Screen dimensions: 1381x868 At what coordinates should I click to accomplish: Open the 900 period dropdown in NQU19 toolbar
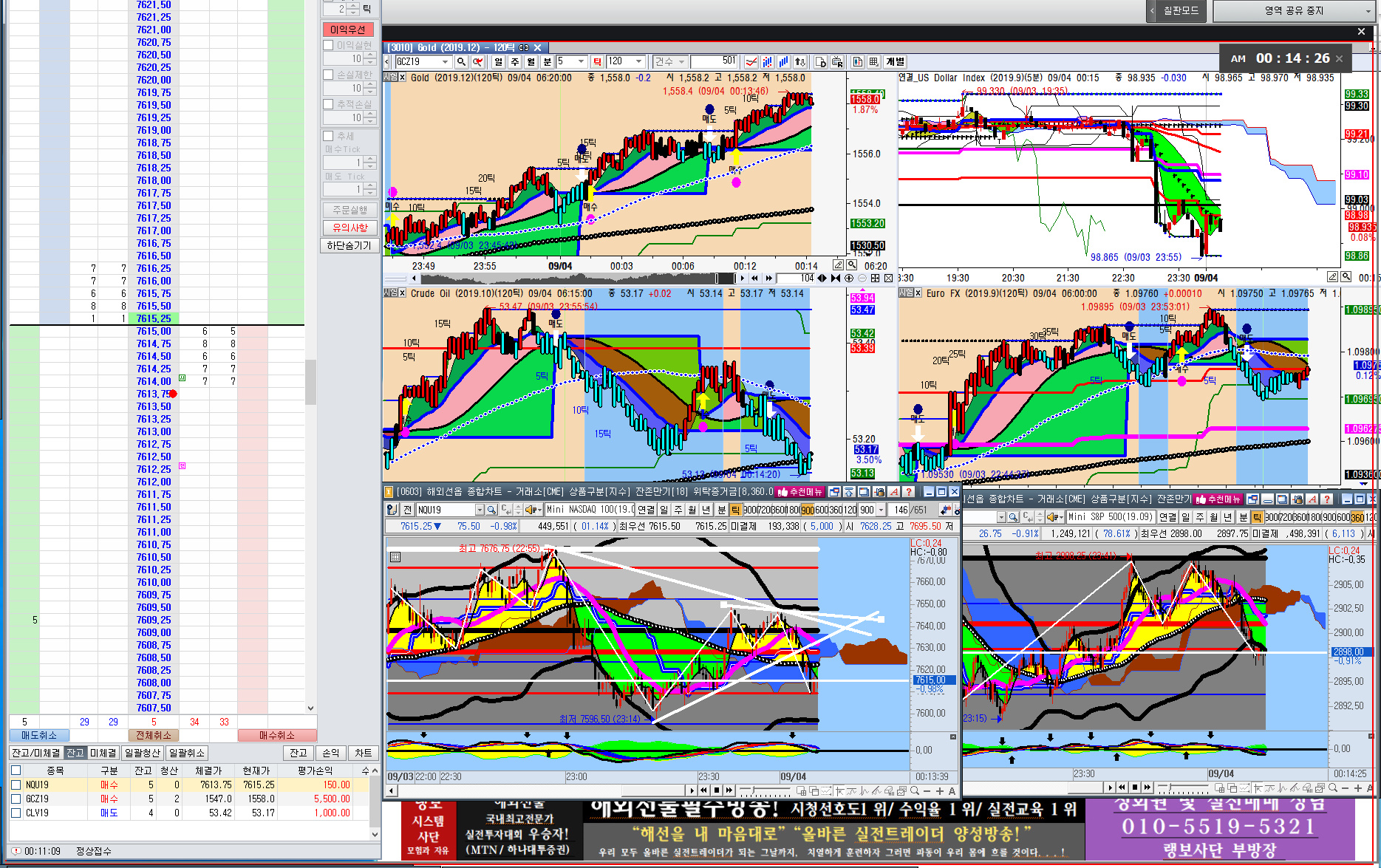tap(881, 510)
